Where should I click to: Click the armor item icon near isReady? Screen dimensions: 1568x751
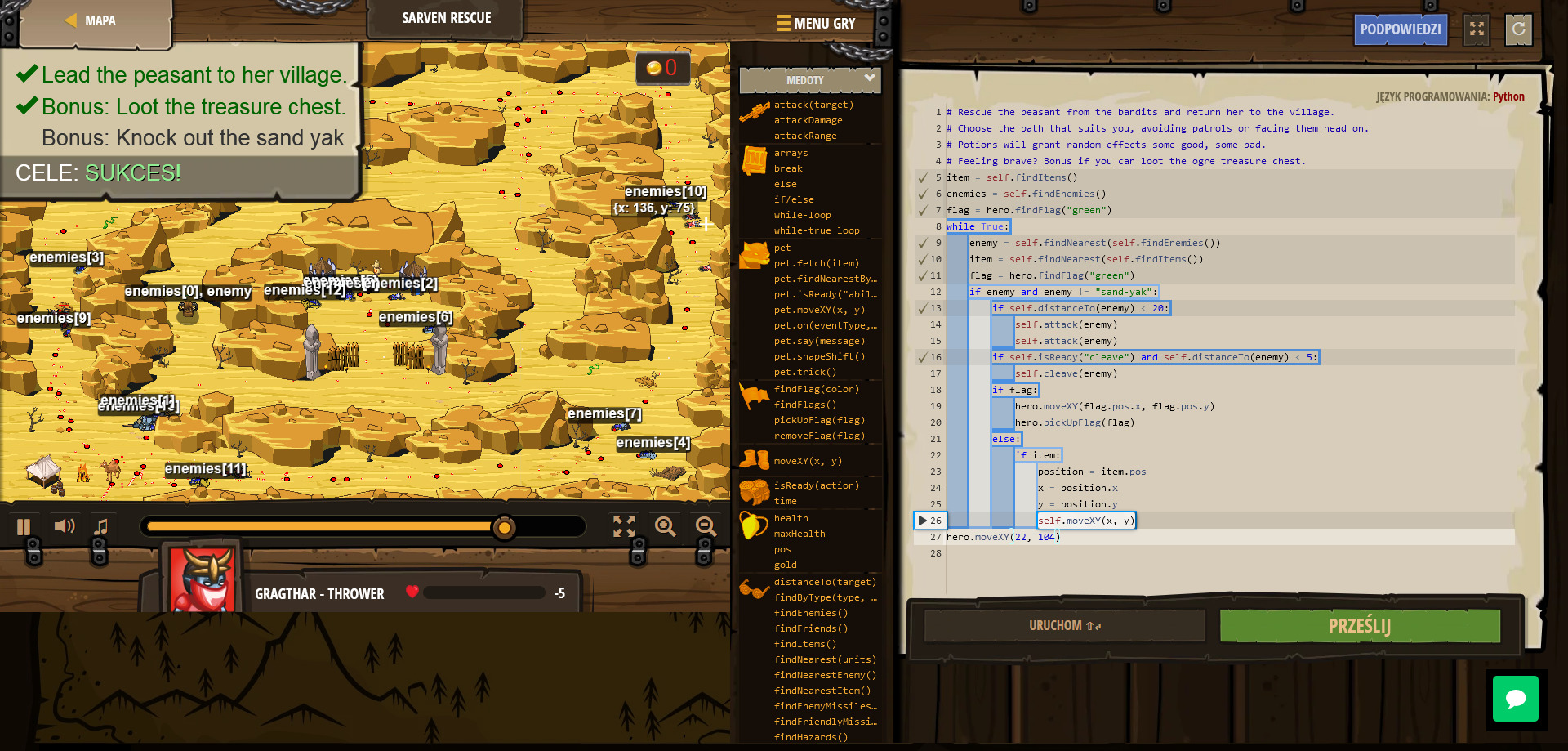[x=755, y=491]
